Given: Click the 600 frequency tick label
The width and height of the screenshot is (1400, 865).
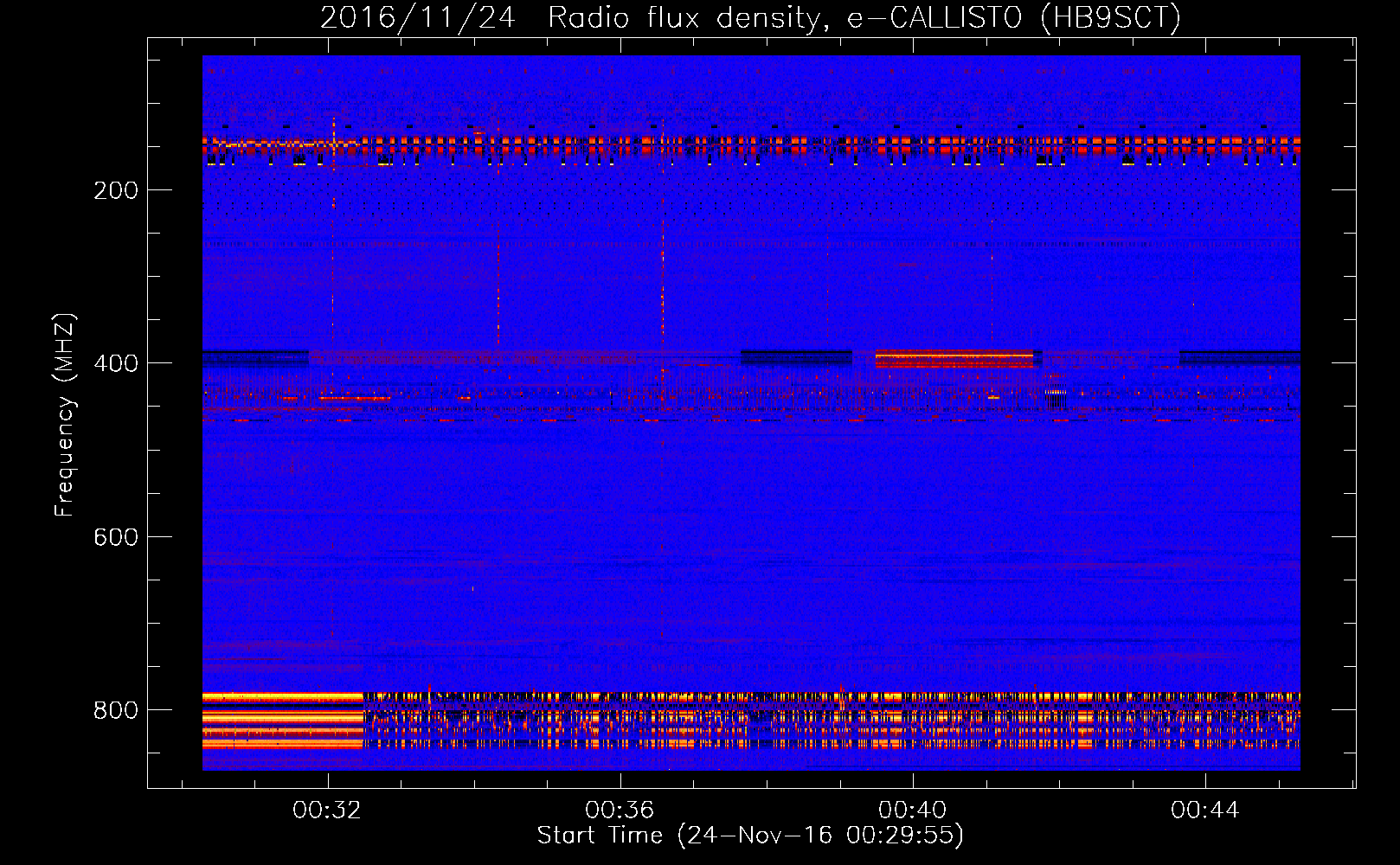Looking at the screenshot, I should pos(116,537).
